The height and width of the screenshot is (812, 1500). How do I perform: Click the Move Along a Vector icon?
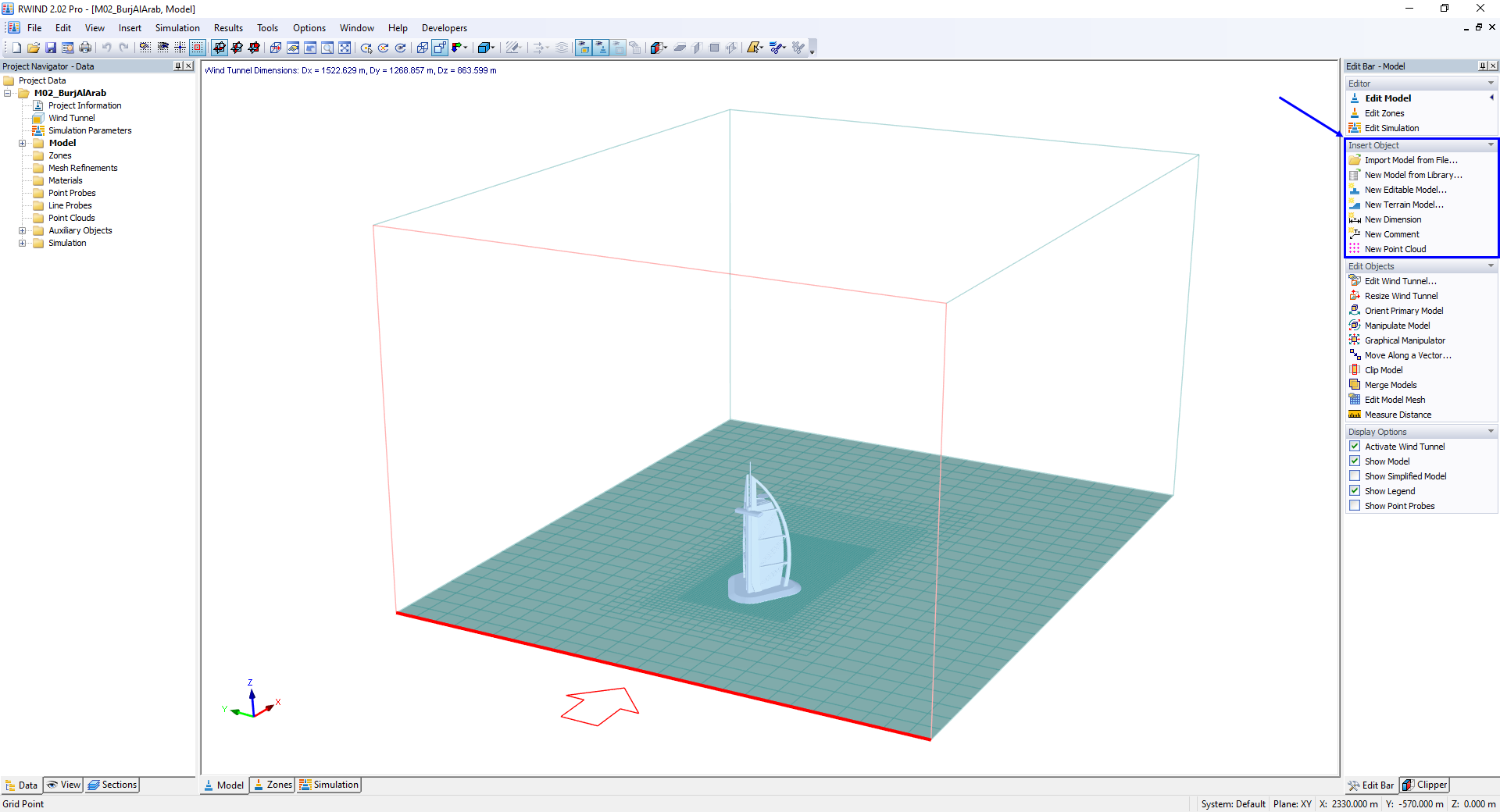tap(1355, 355)
